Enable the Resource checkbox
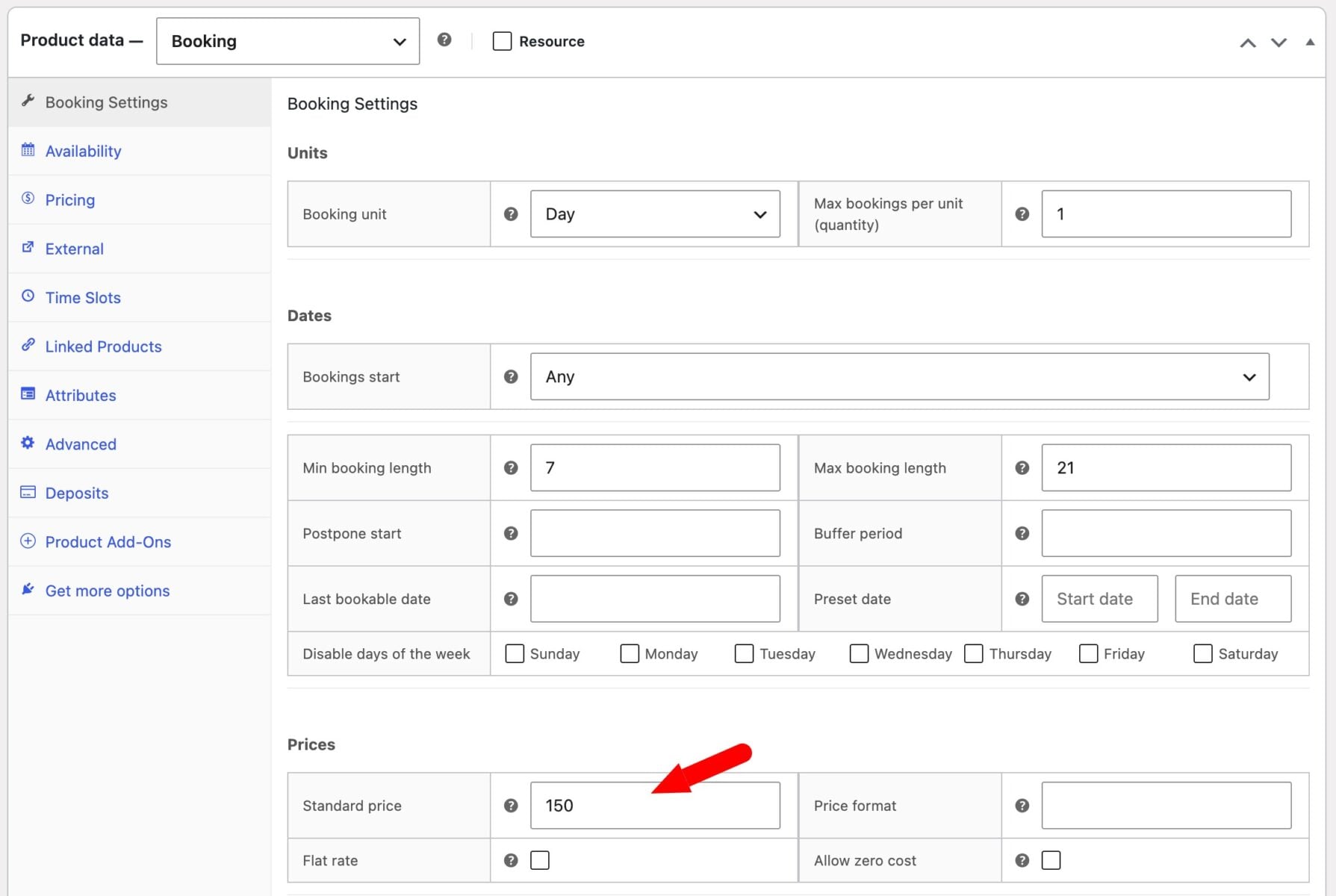Viewport: 1336px width, 896px height. (503, 41)
